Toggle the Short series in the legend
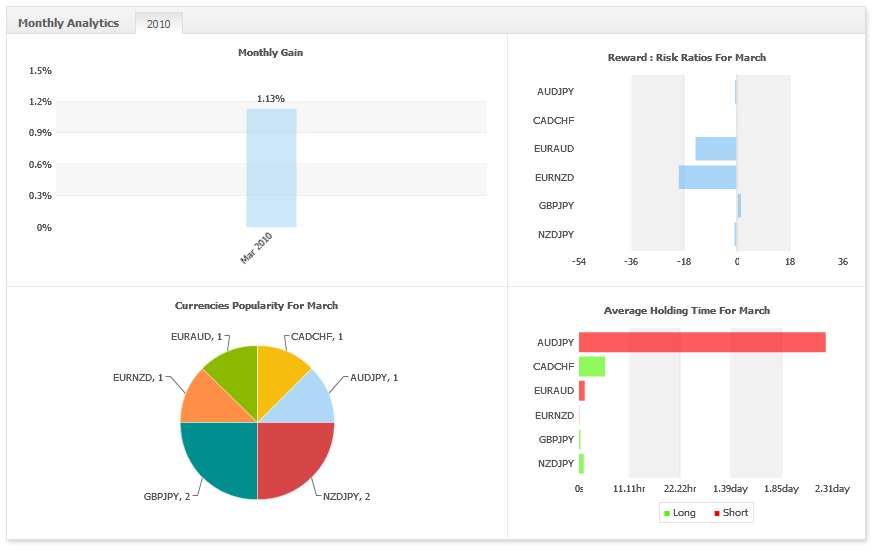Viewport: 875px width, 550px height. (x=730, y=513)
